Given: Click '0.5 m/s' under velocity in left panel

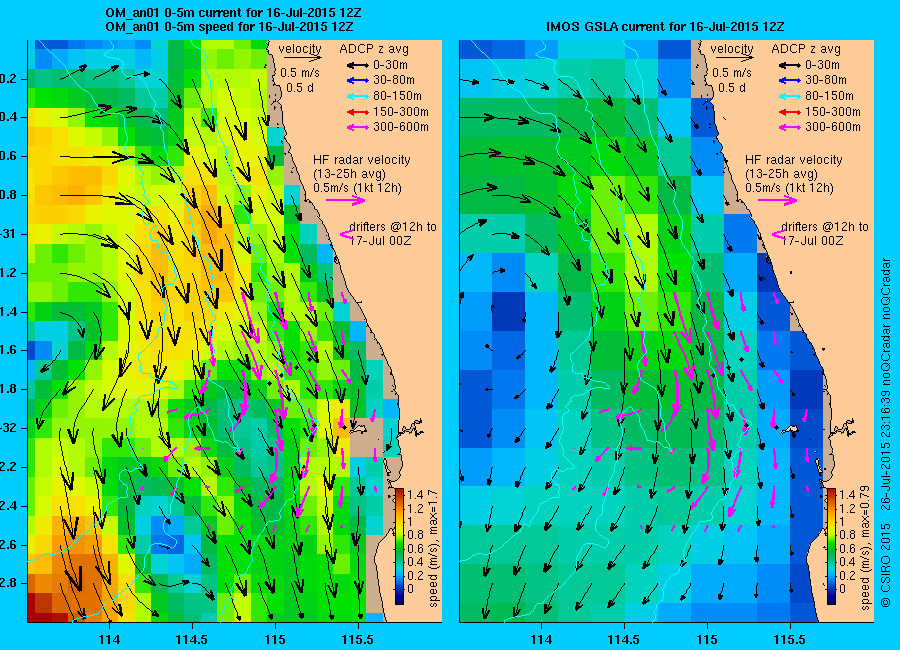Looking at the screenshot, I should coord(300,73).
